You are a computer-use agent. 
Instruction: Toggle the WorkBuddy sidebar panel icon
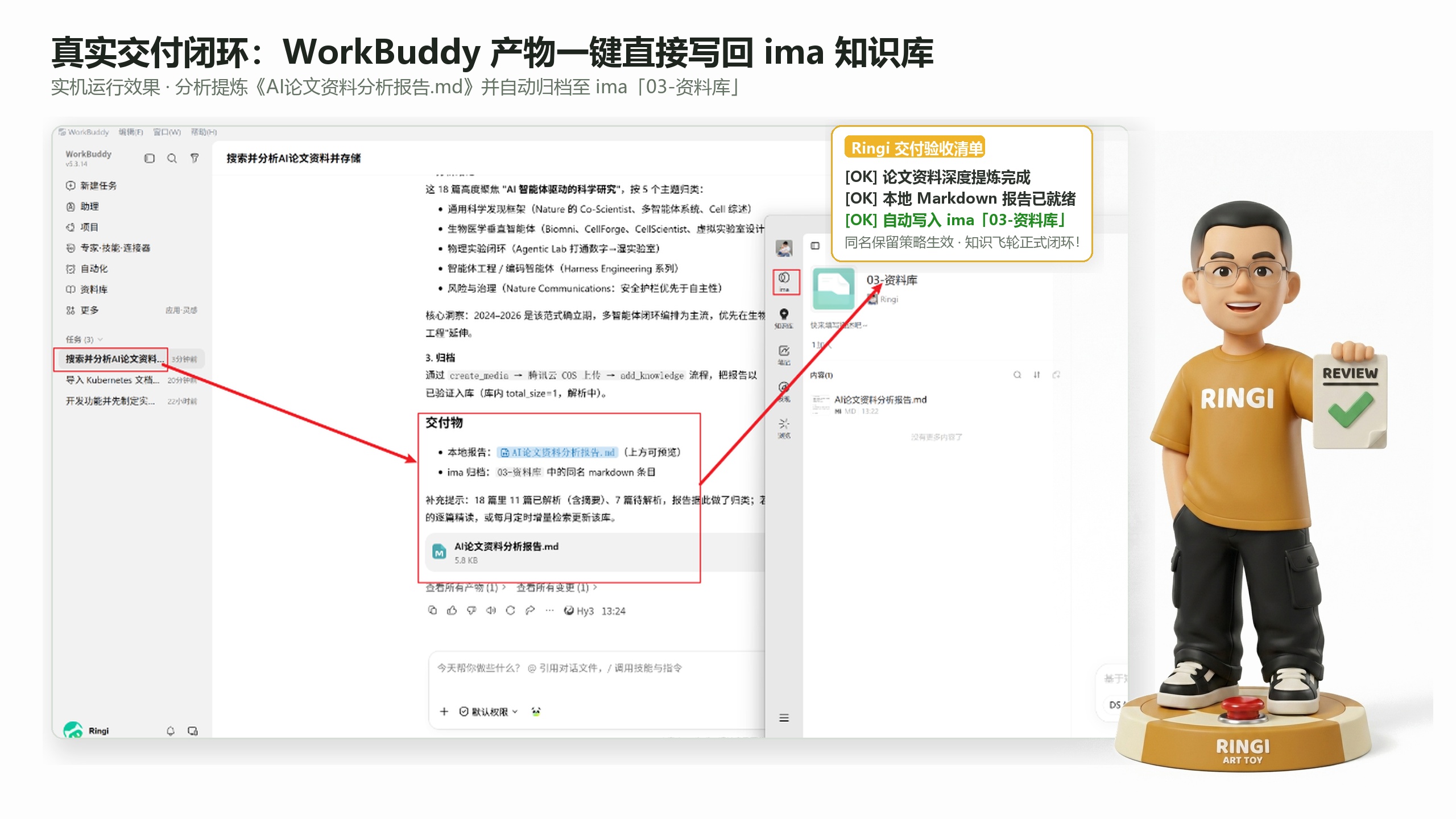(150, 158)
